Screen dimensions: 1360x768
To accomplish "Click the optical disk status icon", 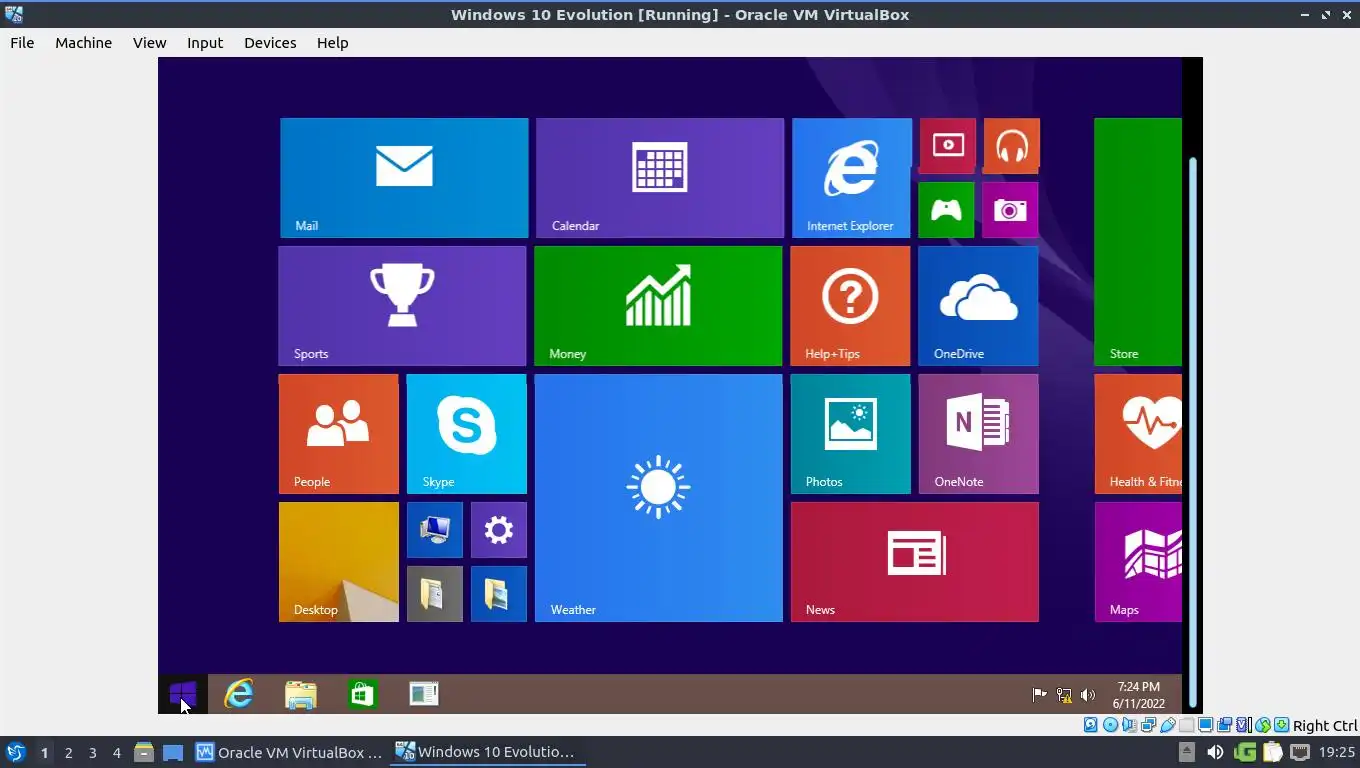I will point(1110,725).
